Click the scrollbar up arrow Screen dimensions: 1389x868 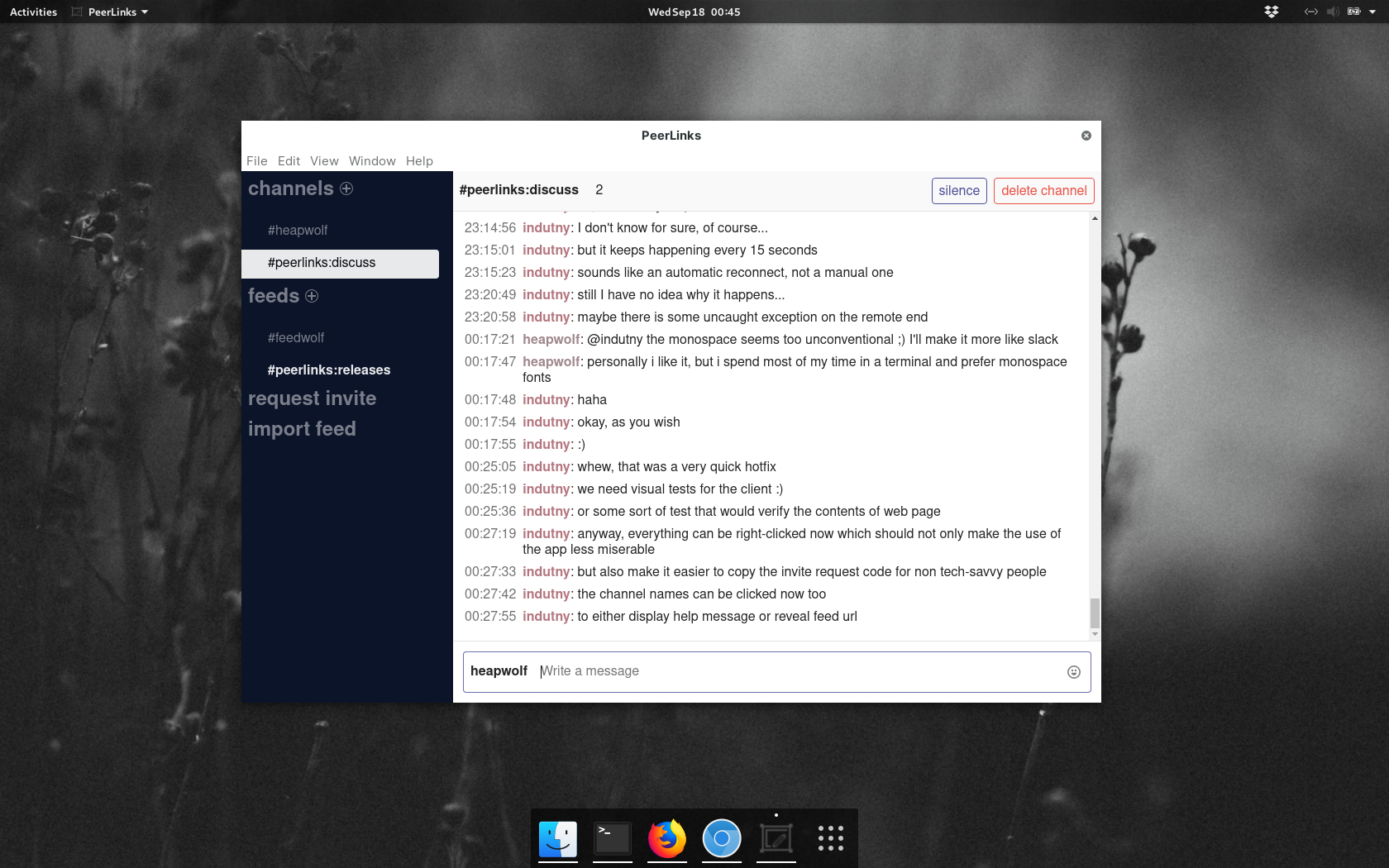(1095, 219)
